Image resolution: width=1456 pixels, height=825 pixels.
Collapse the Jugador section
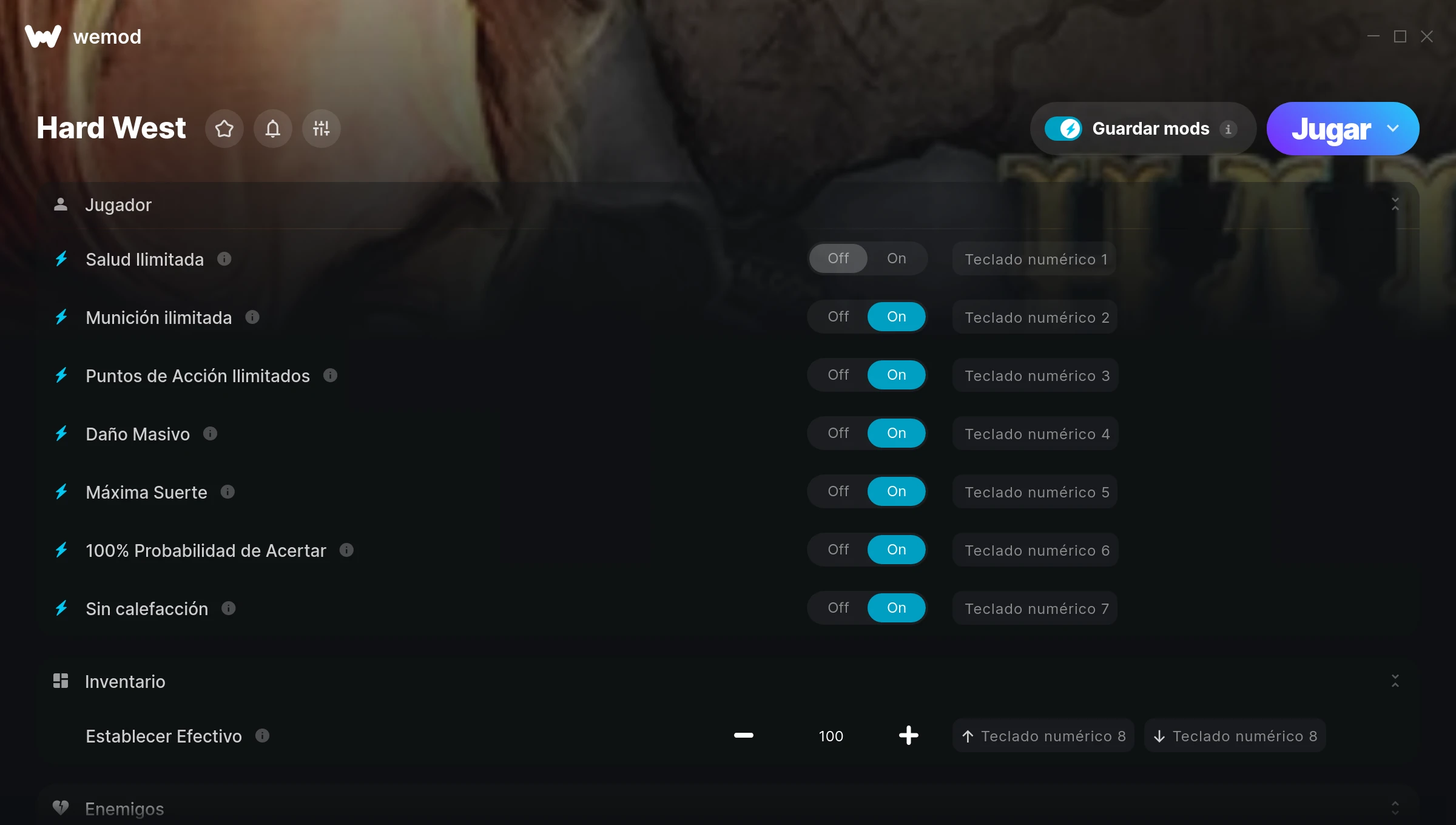pos(1395,204)
